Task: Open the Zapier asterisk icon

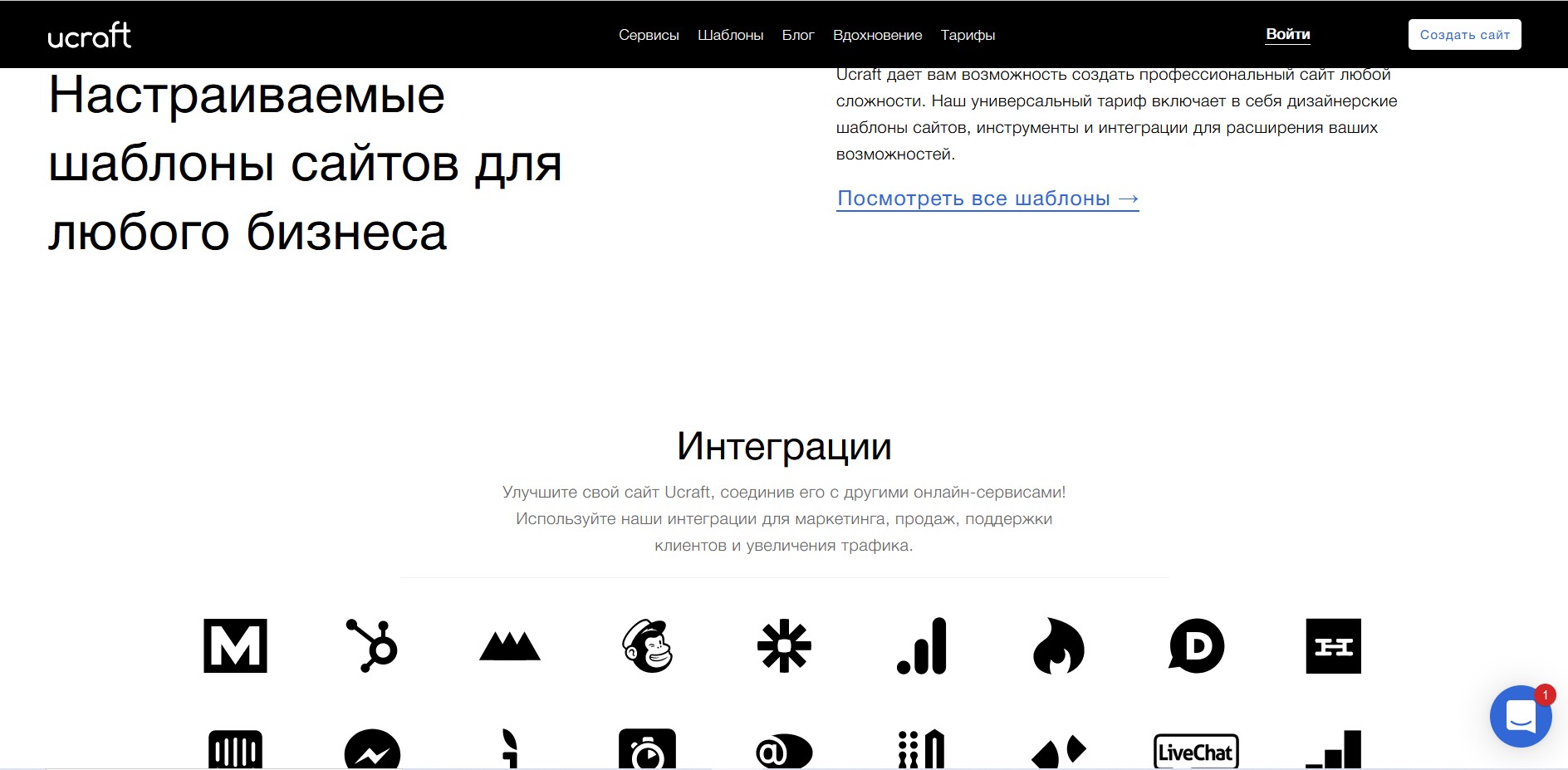Action: pyautogui.click(x=784, y=645)
